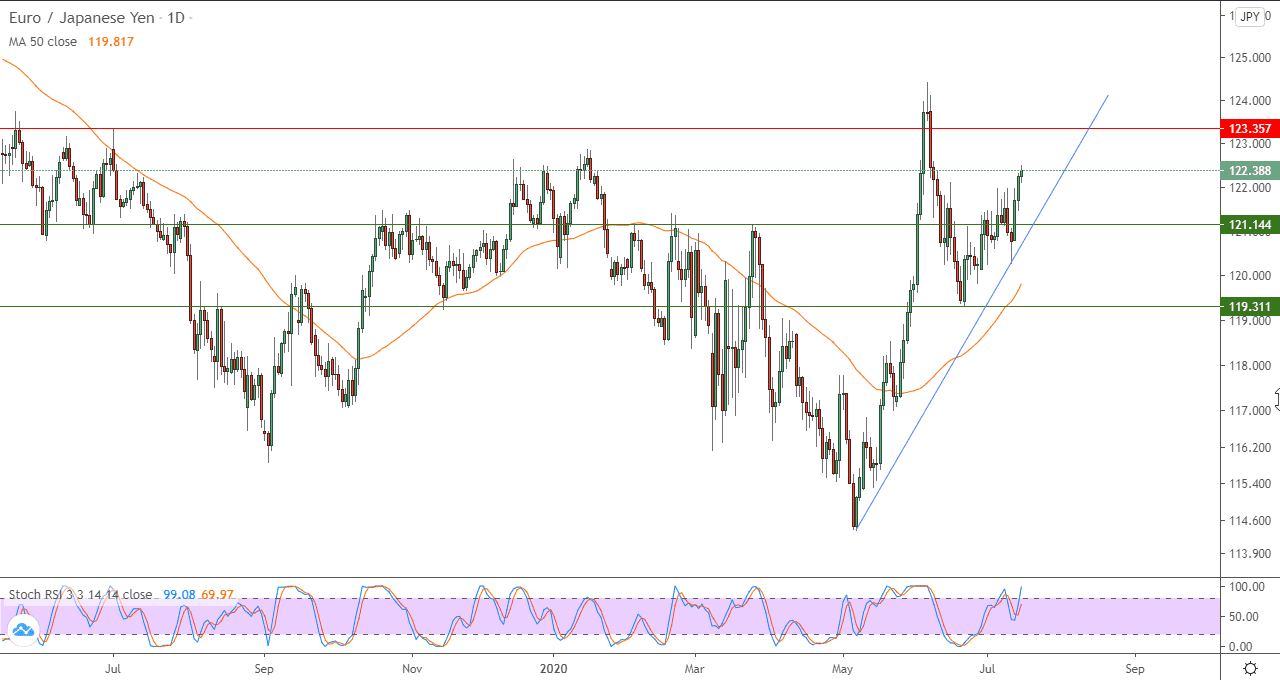
Task: Select the red 123.357 price label
Action: [x=1249, y=129]
